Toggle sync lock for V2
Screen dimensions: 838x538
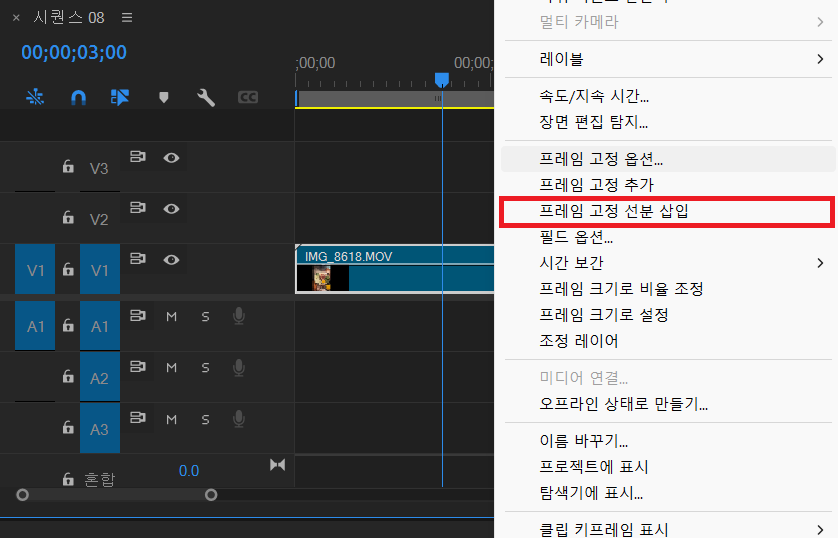[138, 207]
